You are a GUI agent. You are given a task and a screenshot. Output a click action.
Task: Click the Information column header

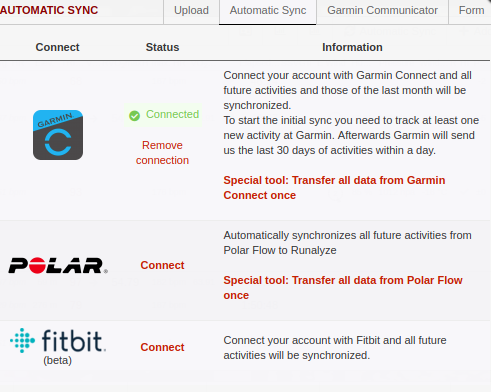(x=352, y=47)
